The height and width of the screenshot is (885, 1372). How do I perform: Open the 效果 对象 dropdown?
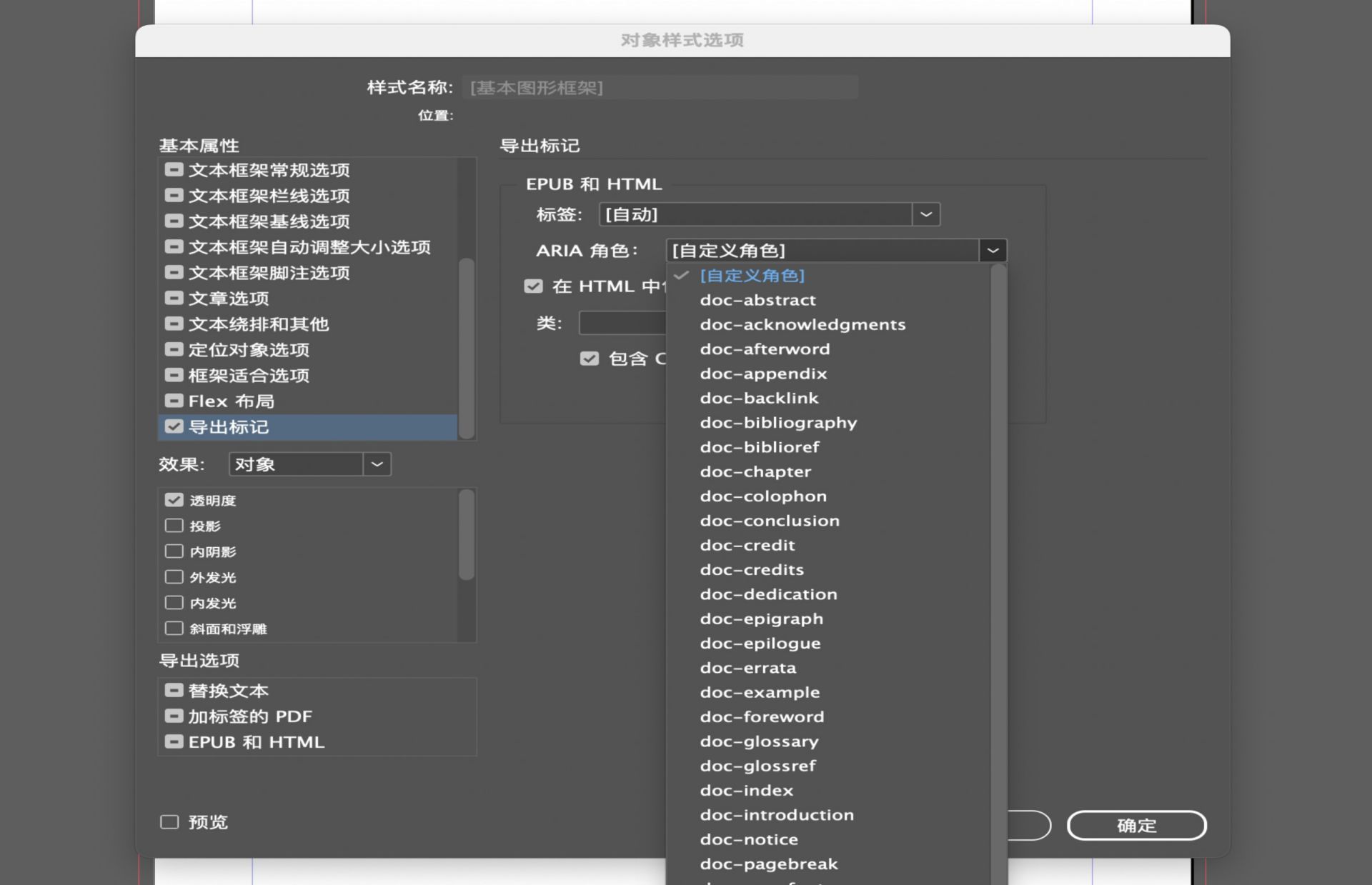pyautogui.click(x=377, y=464)
